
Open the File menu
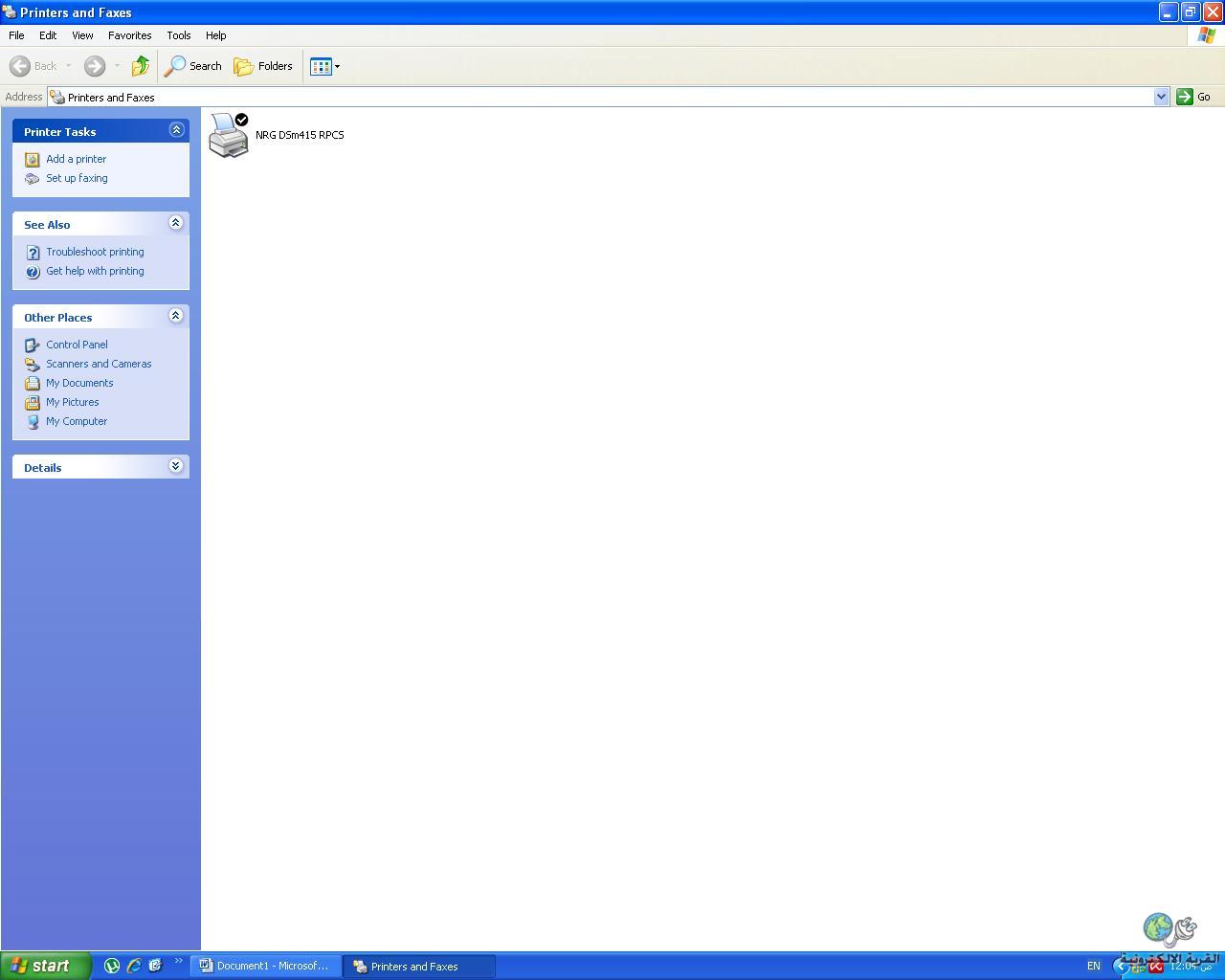[x=16, y=35]
